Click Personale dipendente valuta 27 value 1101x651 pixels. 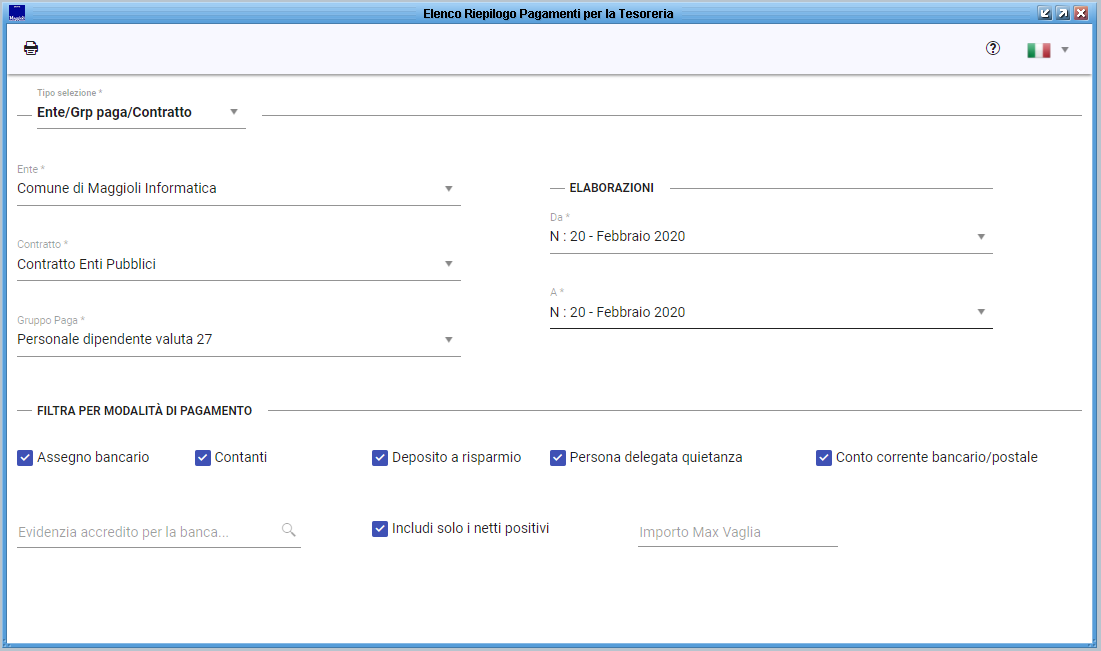point(114,339)
